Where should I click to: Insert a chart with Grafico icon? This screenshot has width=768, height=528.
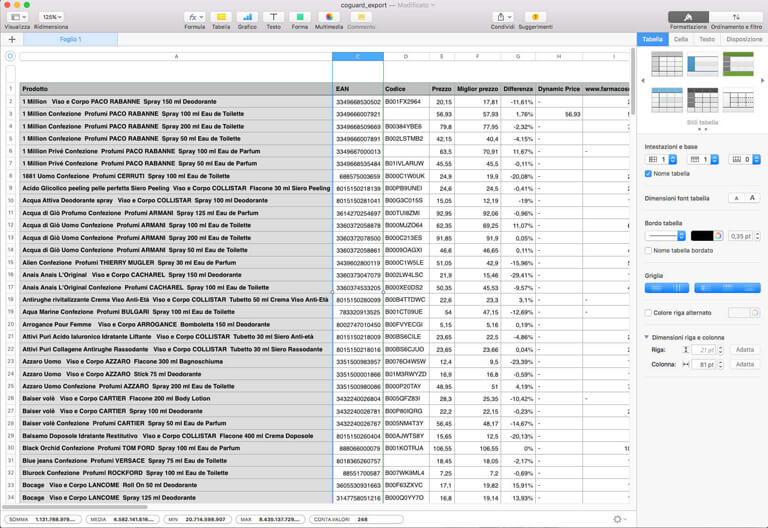pyautogui.click(x=247, y=17)
